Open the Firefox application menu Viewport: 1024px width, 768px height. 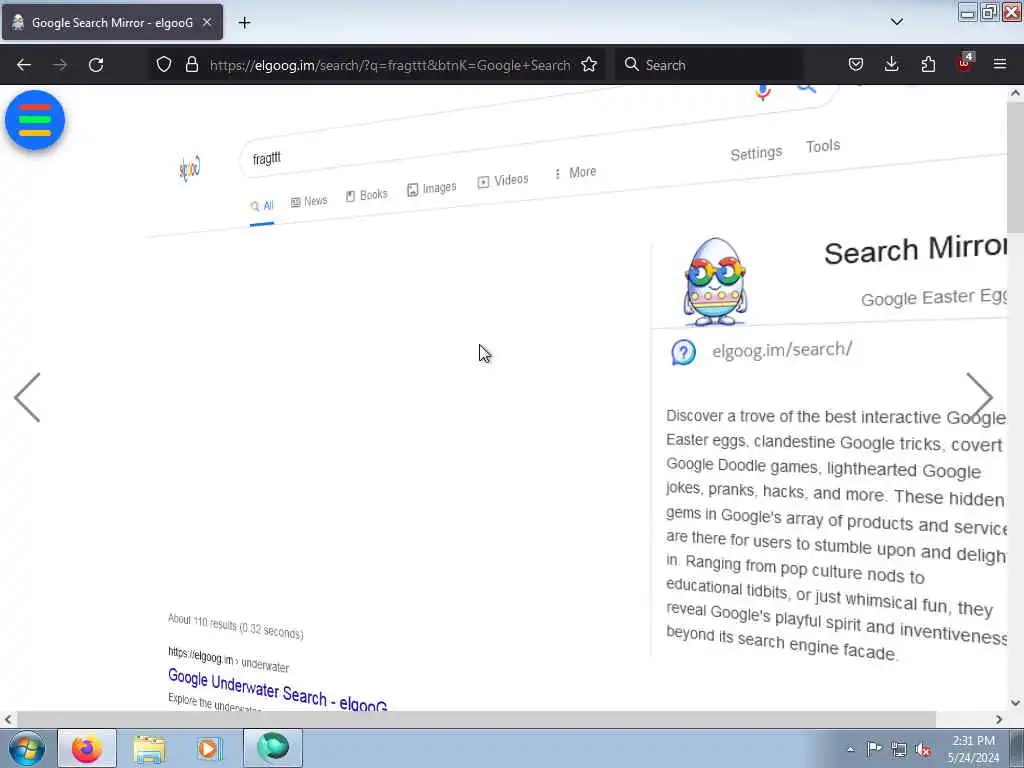pyautogui.click(x=1000, y=64)
